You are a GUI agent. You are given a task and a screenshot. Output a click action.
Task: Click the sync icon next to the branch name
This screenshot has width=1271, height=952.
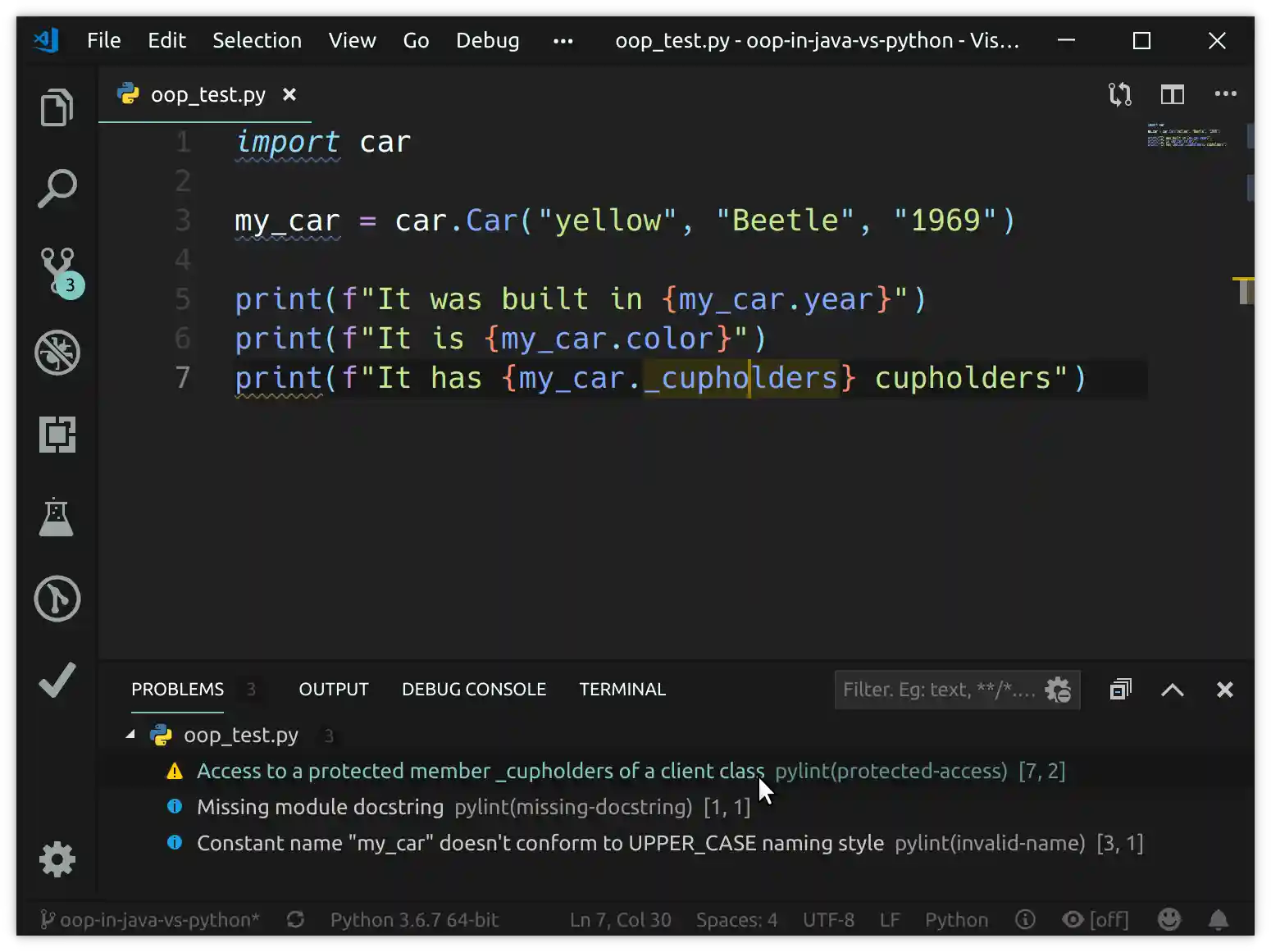coord(295,919)
